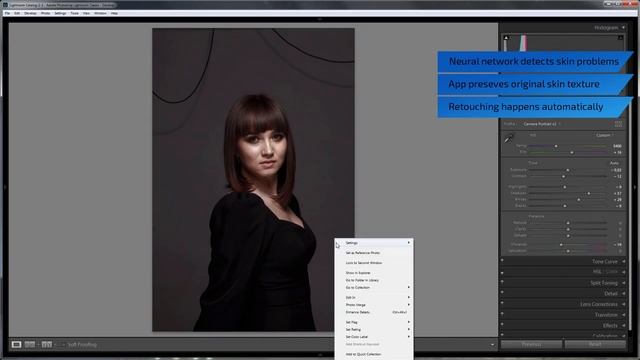This screenshot has width=640, height=360.
Task: Select Before/After left-right view icon
Action: tap(30, 344)
